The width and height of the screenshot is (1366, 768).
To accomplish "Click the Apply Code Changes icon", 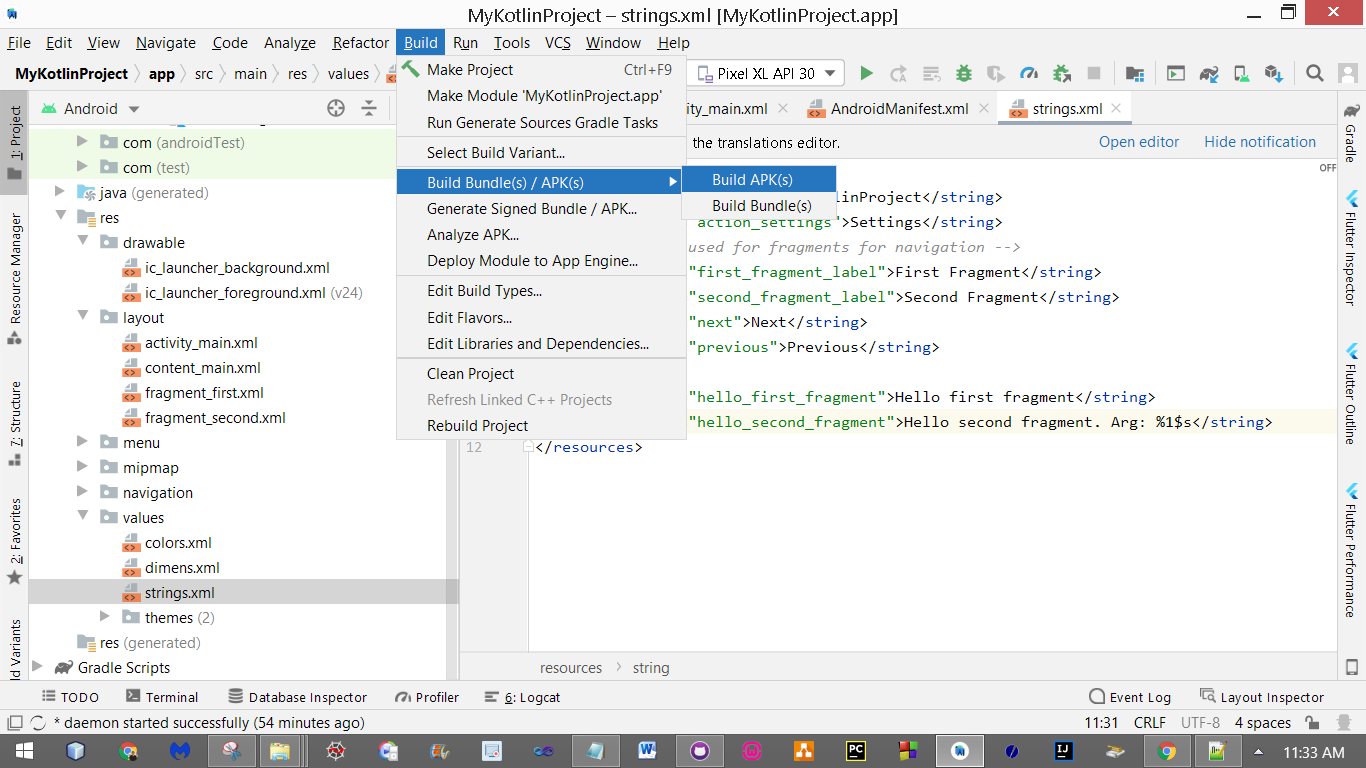I will [x=931, y=74].
